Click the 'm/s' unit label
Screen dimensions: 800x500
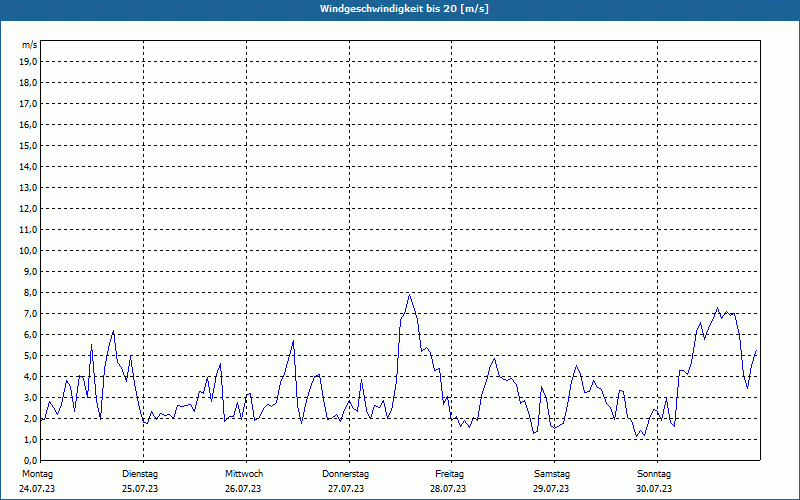30,45
